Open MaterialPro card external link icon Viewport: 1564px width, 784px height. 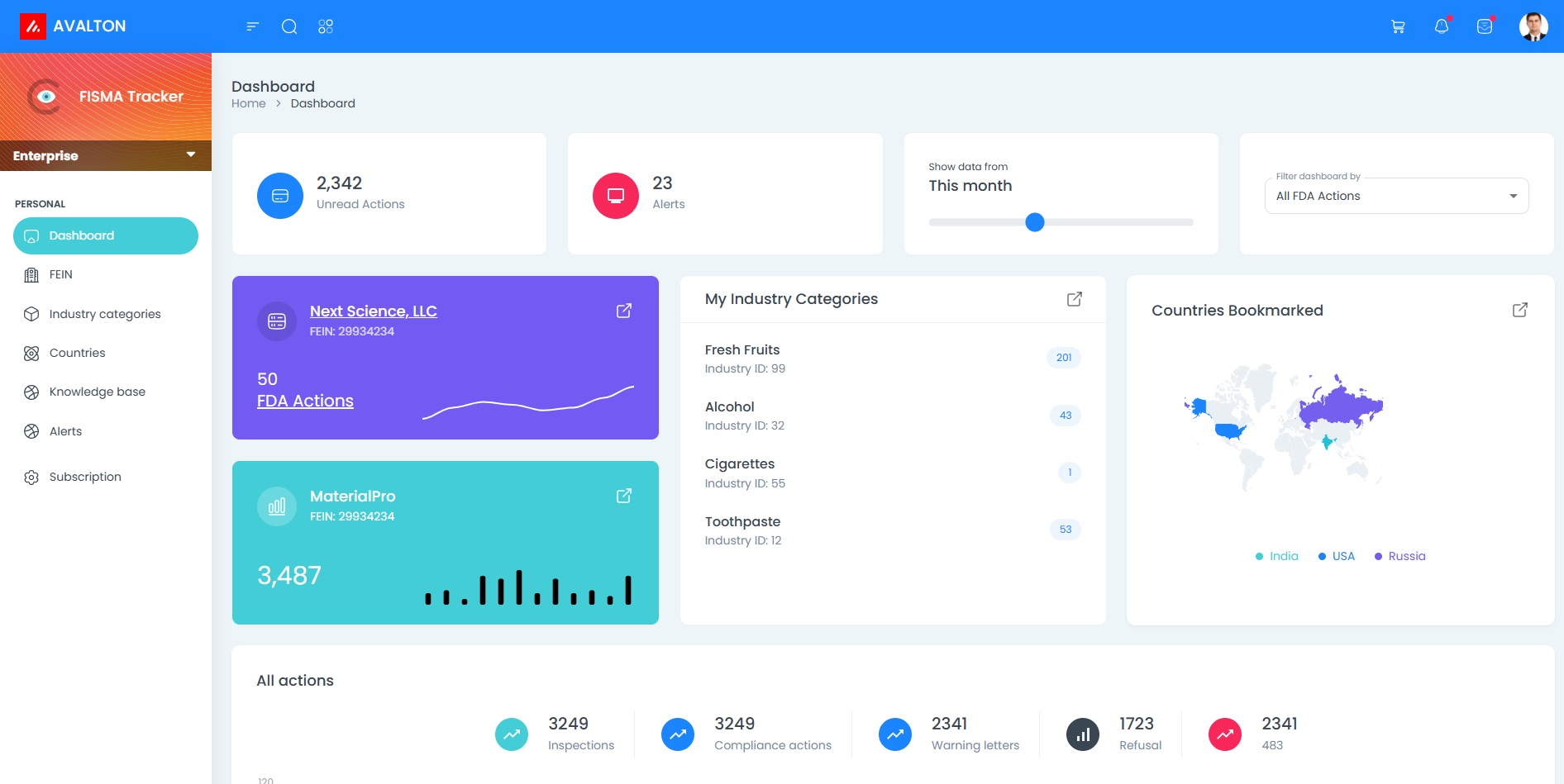click(x=624, y=496)
